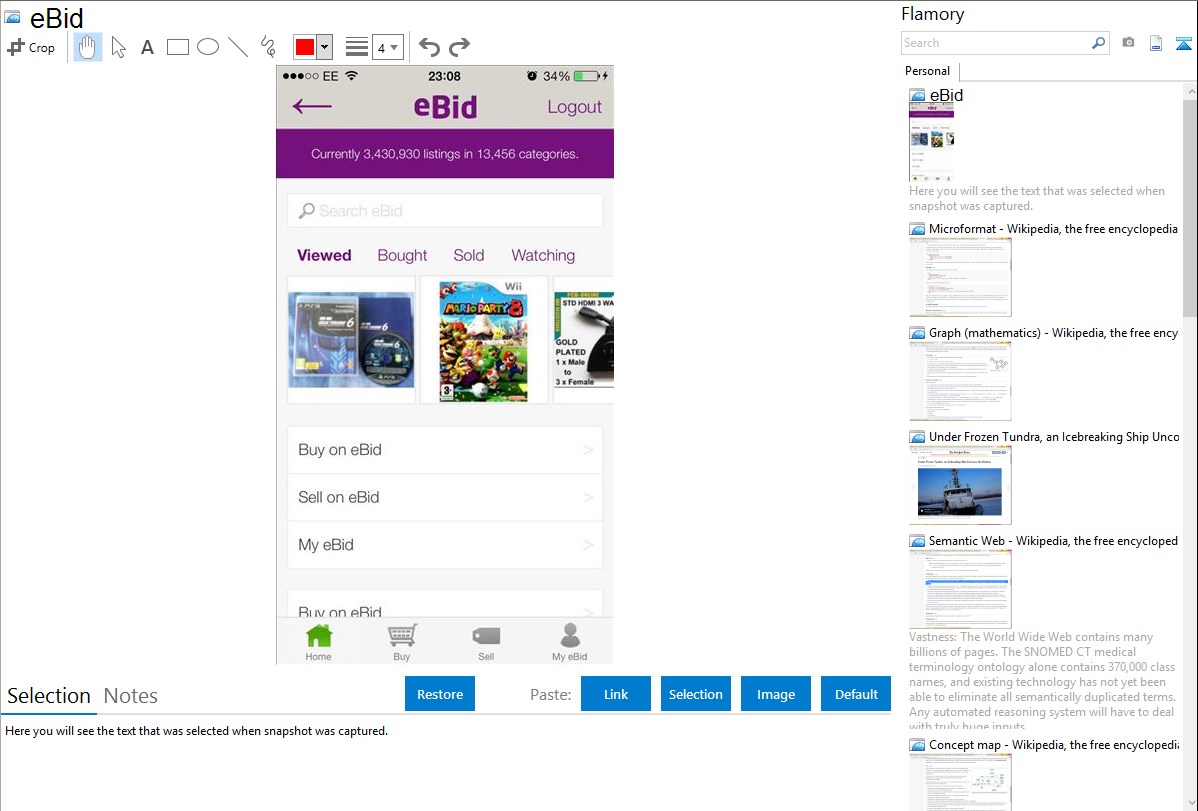Click the Concept map snapshot title
The image size is (1198, 811).
point(1054,744)
